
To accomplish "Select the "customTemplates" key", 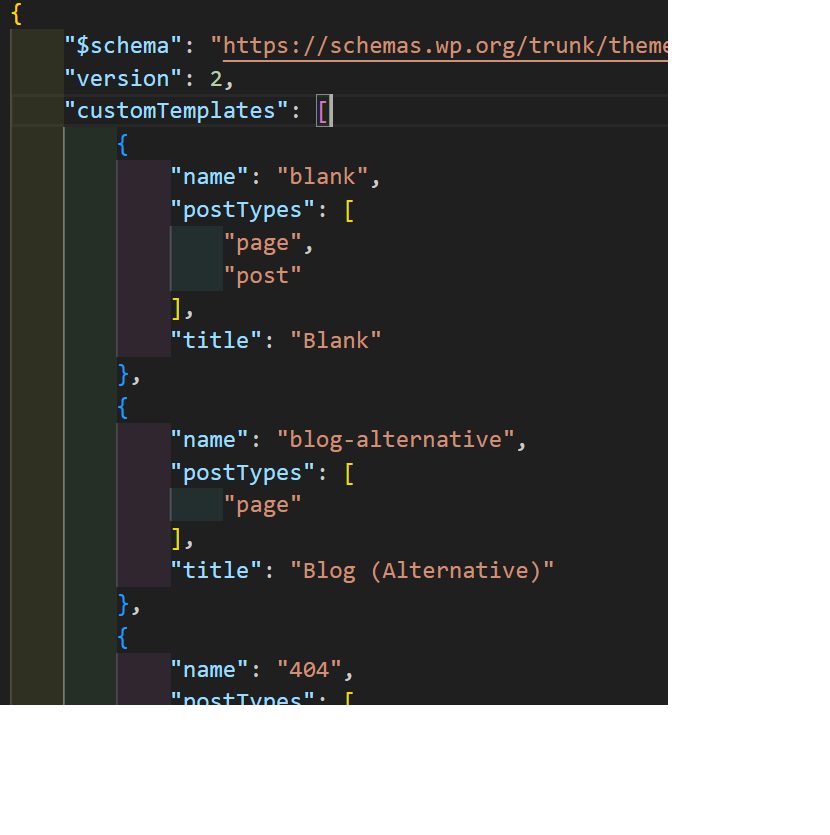I will pyautogui.click(x=176, y=111).
